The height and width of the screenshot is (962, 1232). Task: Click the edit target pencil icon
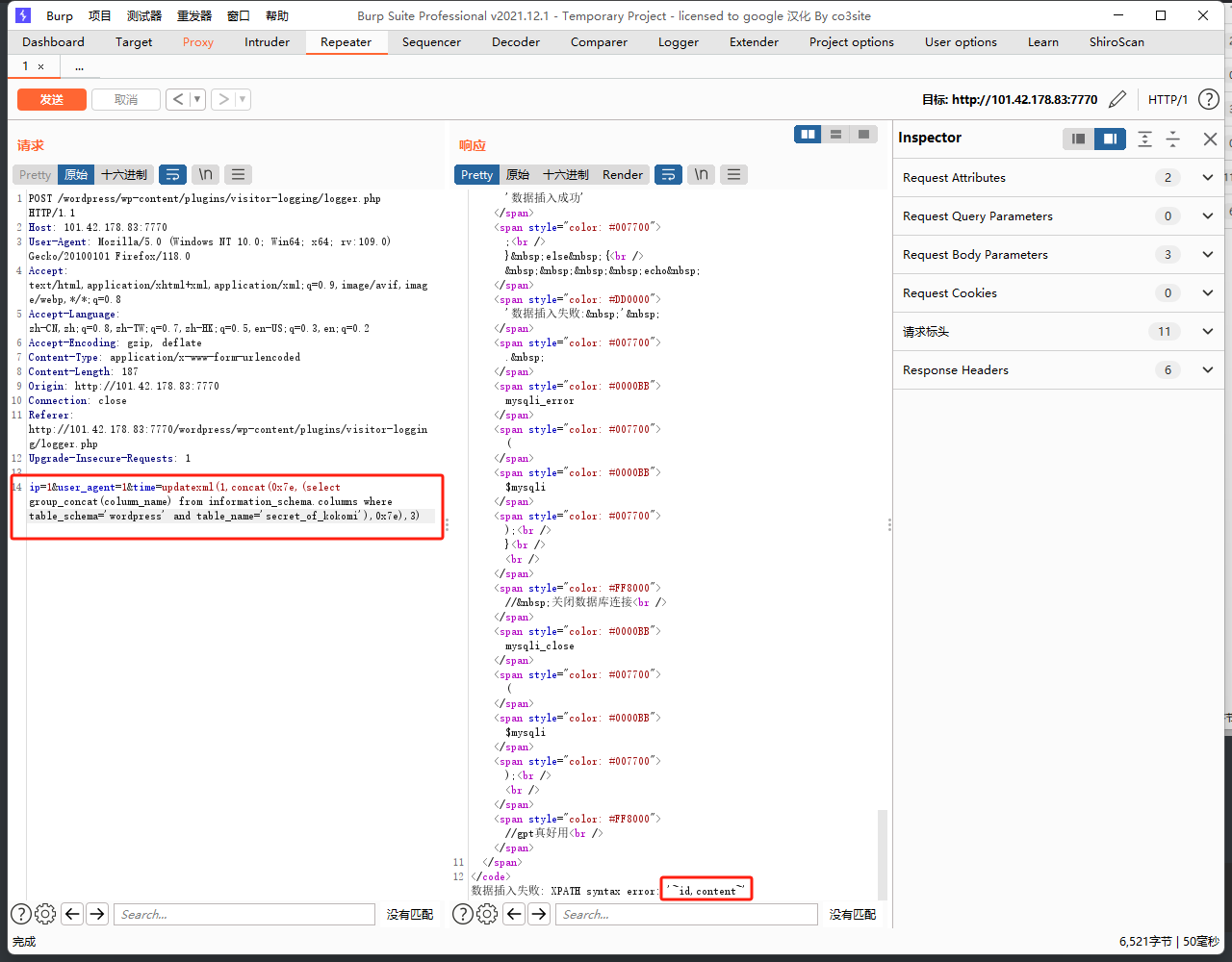click(1117, 99)
